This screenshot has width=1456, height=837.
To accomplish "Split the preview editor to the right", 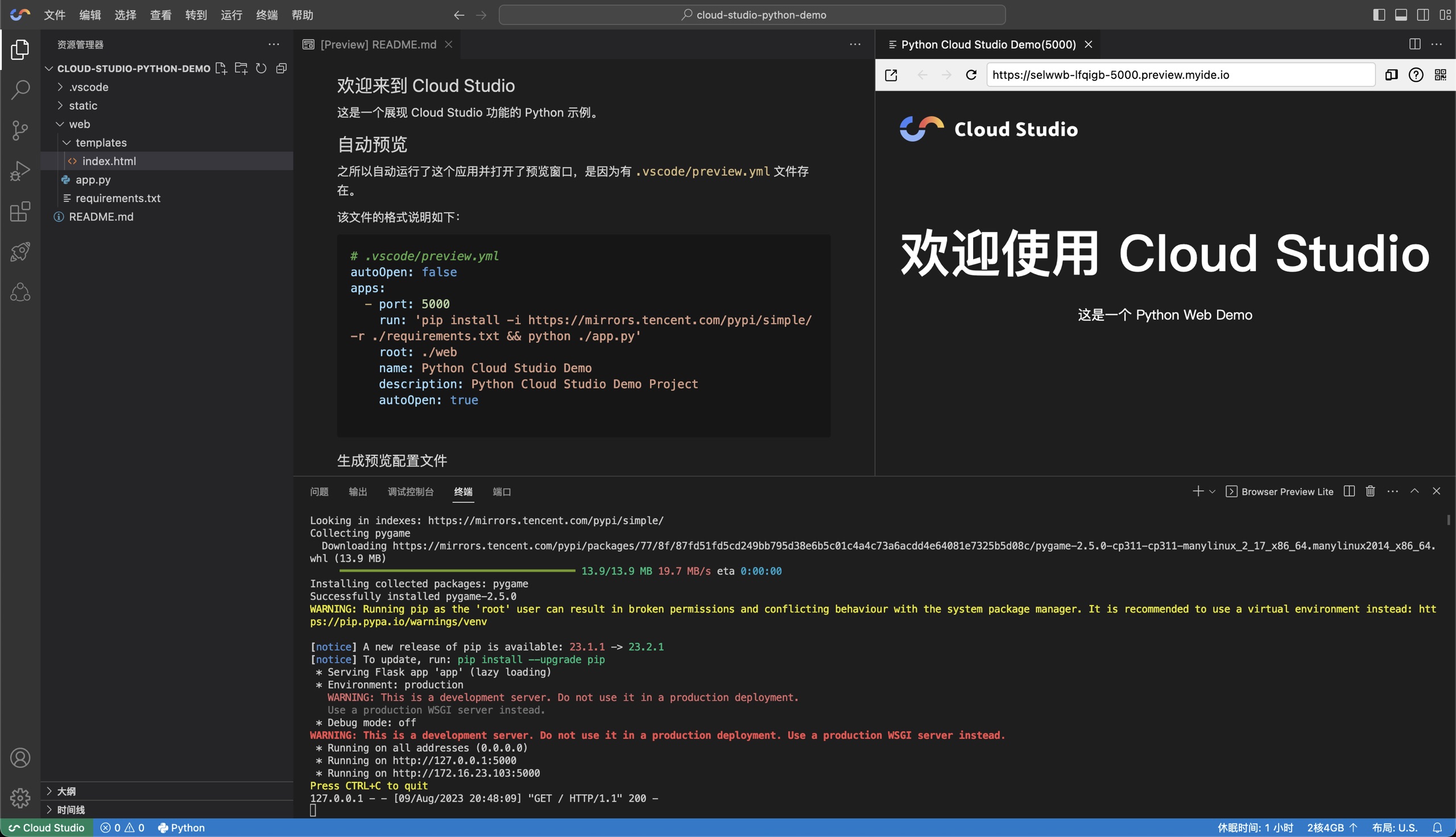I will (x=1415, y=44).
